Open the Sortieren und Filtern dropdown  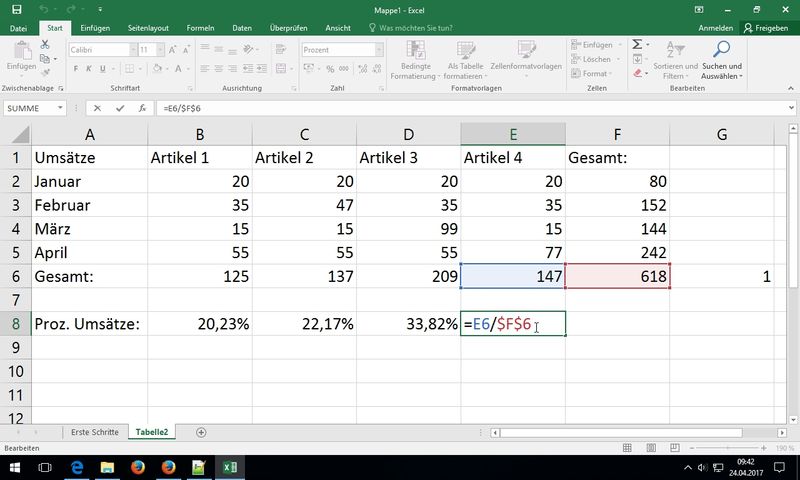(x=676, y=61)
